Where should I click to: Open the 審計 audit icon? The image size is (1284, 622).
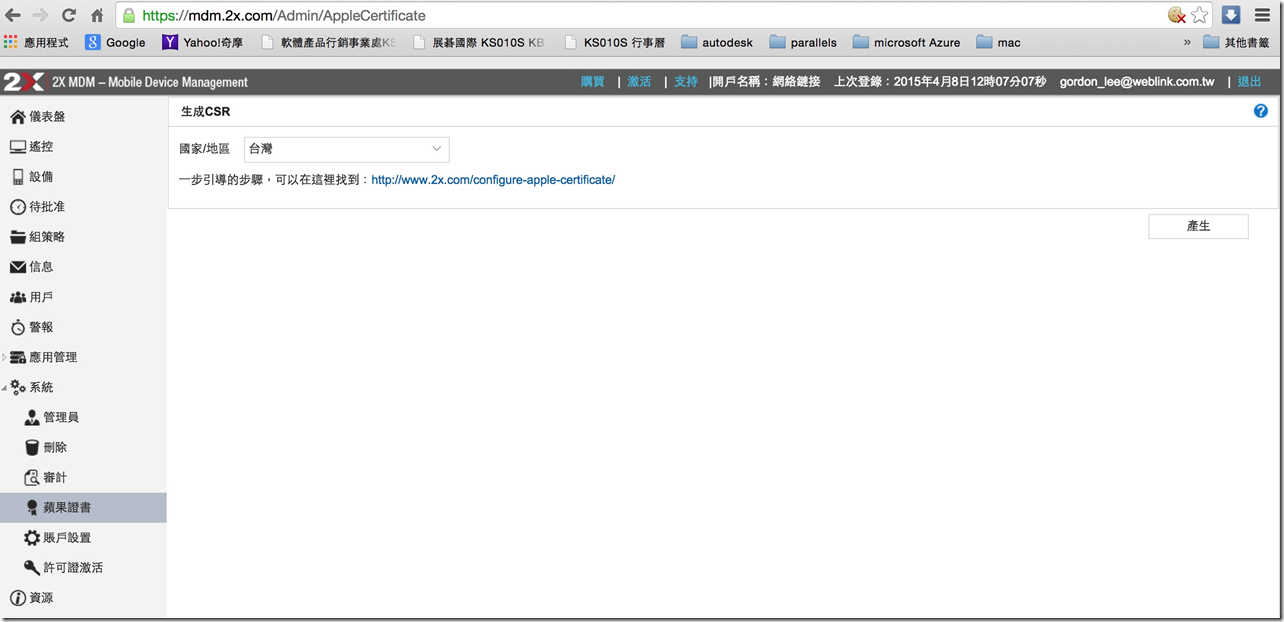[32, 477]
